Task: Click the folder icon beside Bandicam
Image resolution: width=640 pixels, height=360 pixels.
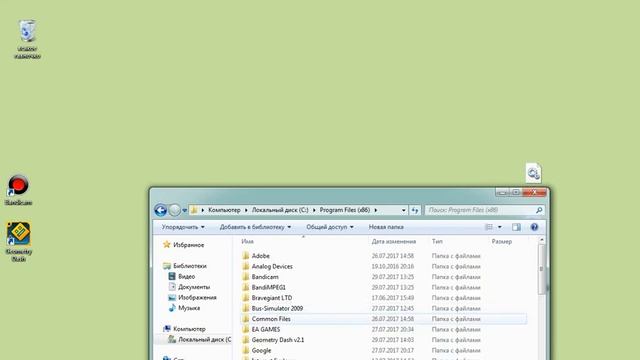Action: pyautogui.click(x=245, y=277)
